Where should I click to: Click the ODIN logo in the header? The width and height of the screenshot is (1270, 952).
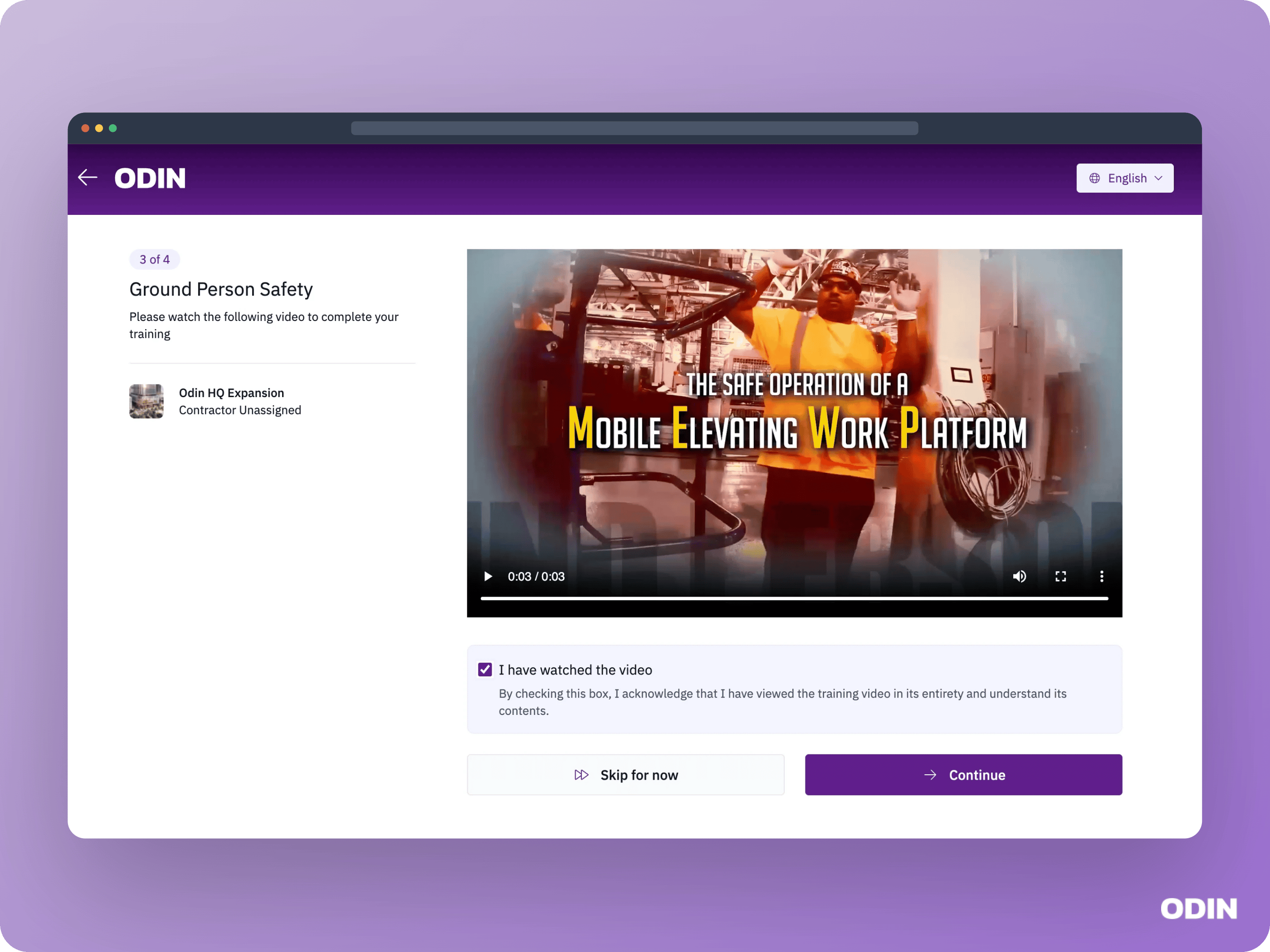tap(150, 178)
